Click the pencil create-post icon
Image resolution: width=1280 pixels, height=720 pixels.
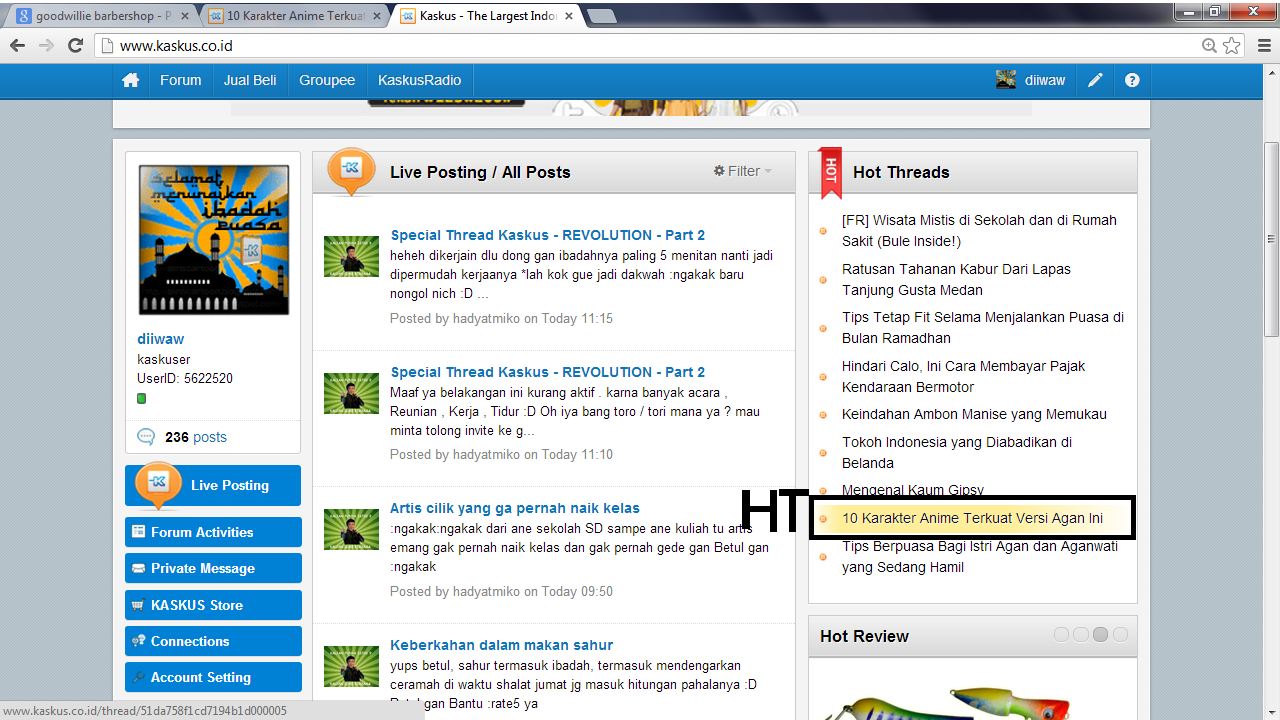pos(1096,80)
